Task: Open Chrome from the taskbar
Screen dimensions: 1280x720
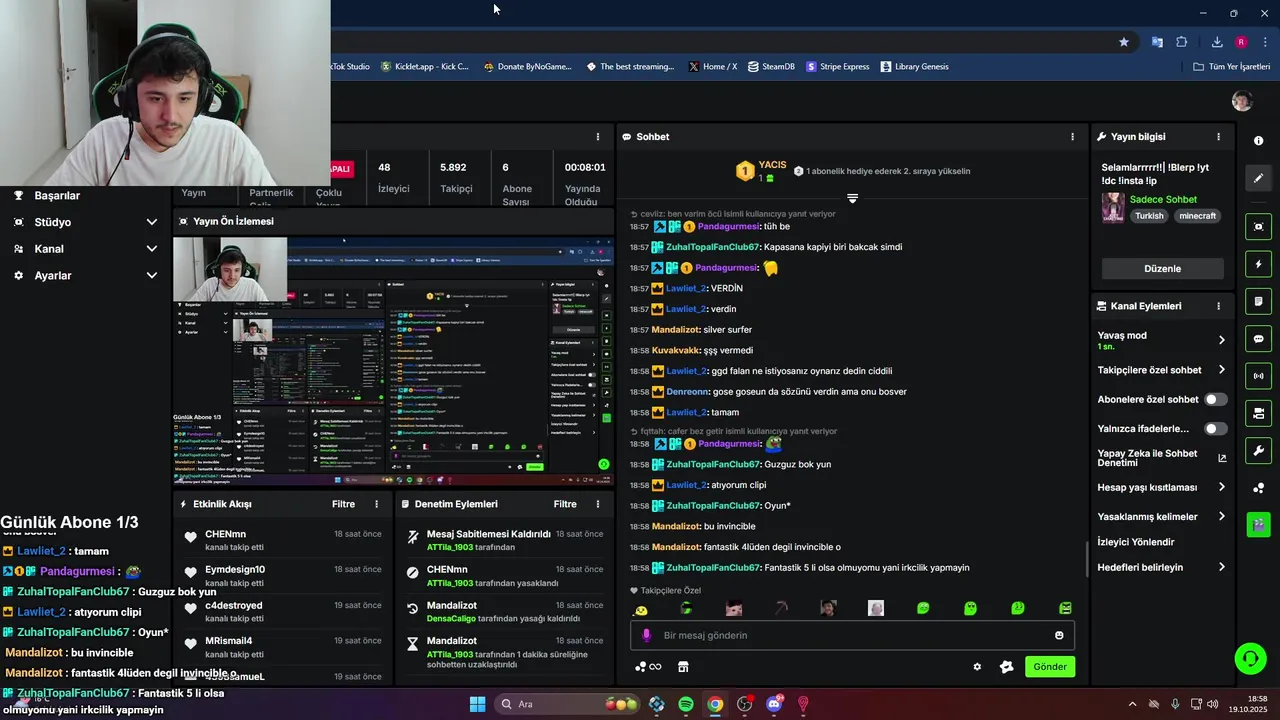Action: 715,704
